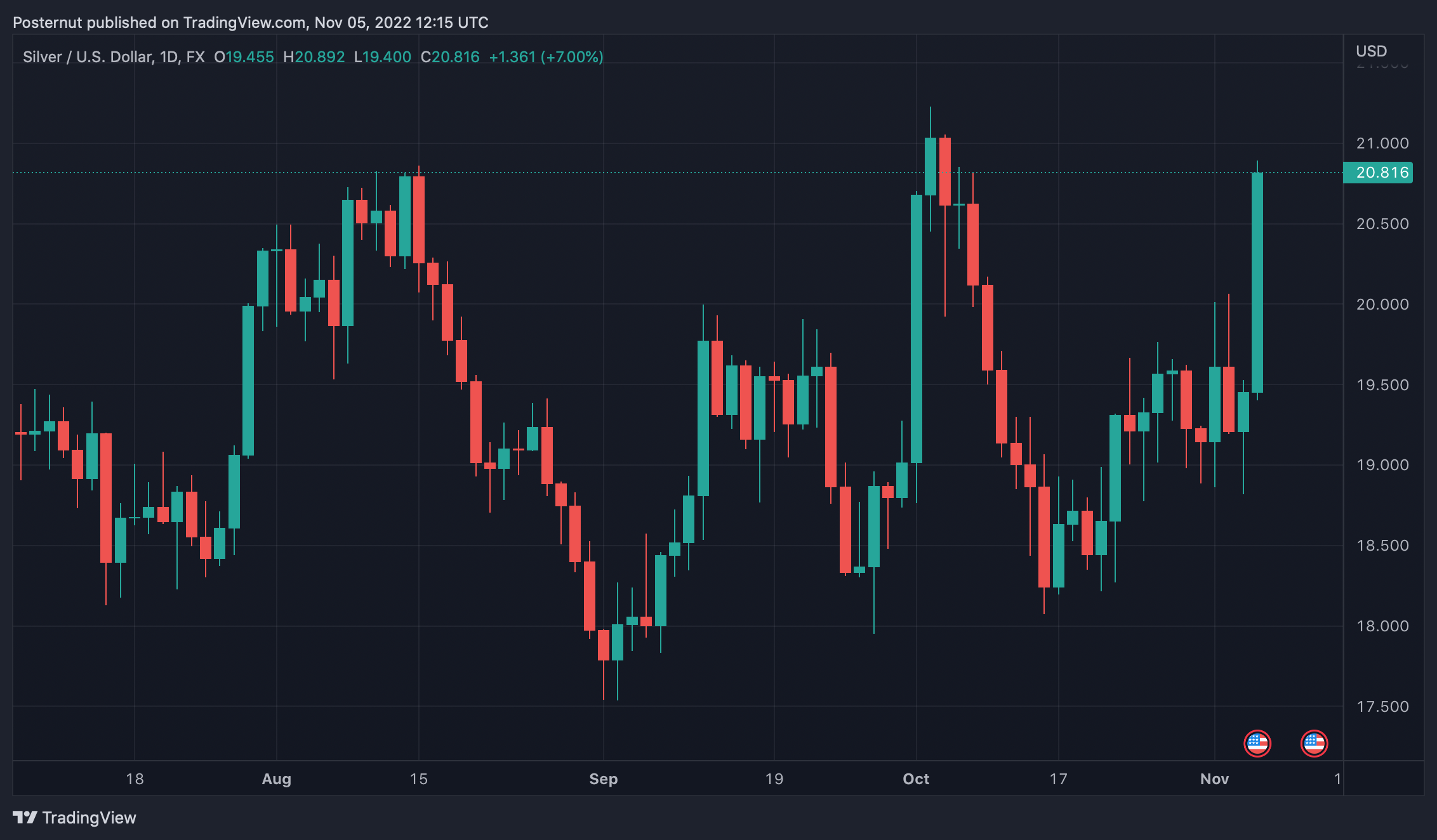
Task: Click the Nov label on the time axis
Action: click(1214, 779)
